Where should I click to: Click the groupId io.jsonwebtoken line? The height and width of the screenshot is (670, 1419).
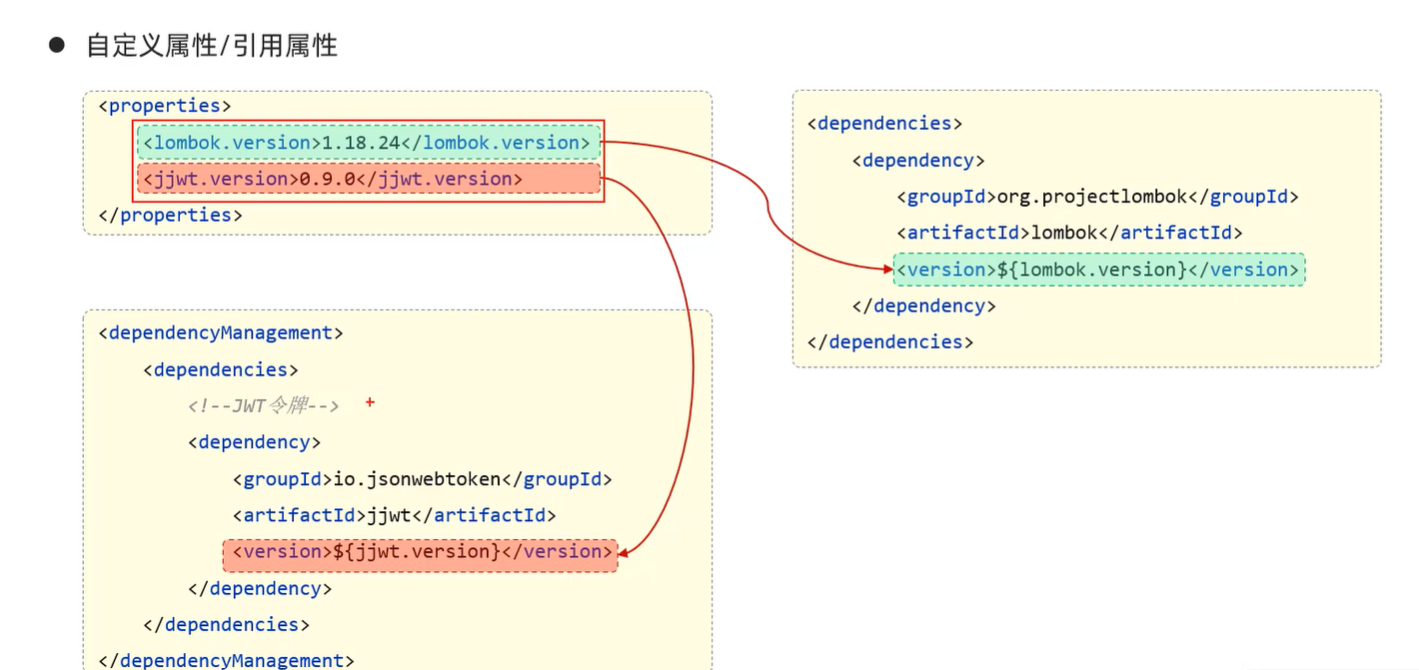[422, 479]
